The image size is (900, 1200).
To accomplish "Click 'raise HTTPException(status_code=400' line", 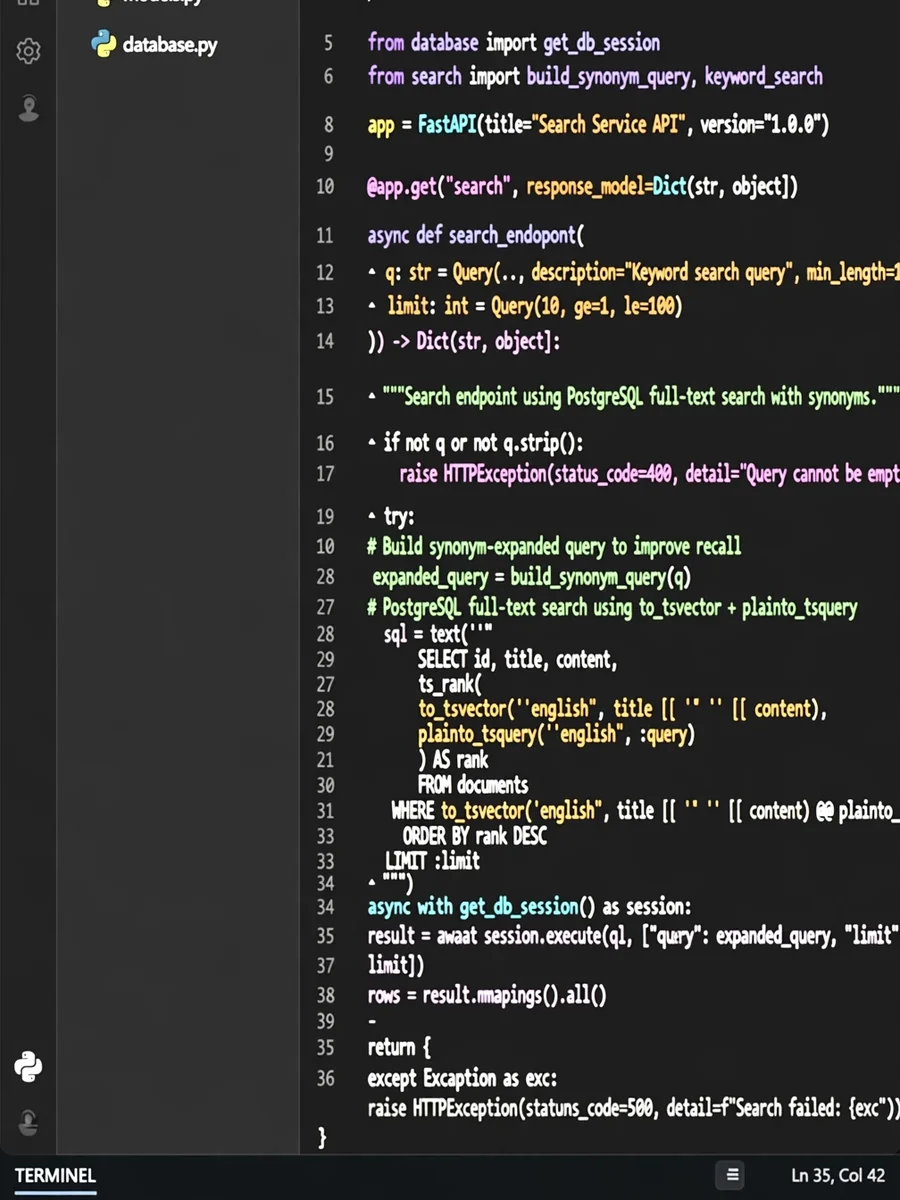I will [x=649, y=474].
